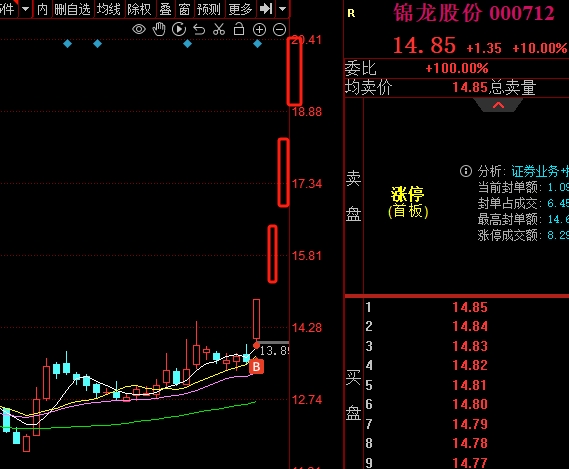Open the dropdown arrow next to 件
The width and height of the screenshot is (569, 469).
tap(25, 8)
